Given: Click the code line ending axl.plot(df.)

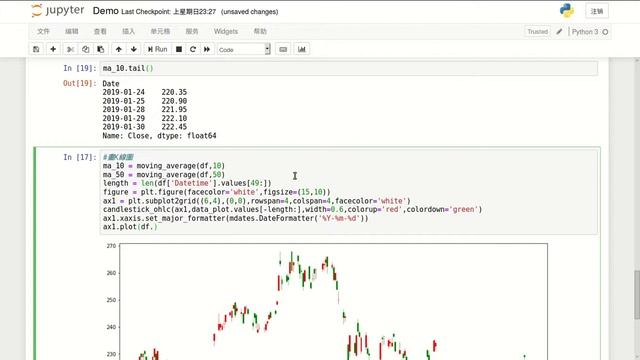Looking at the screenshot, I should tap(130, 227).
